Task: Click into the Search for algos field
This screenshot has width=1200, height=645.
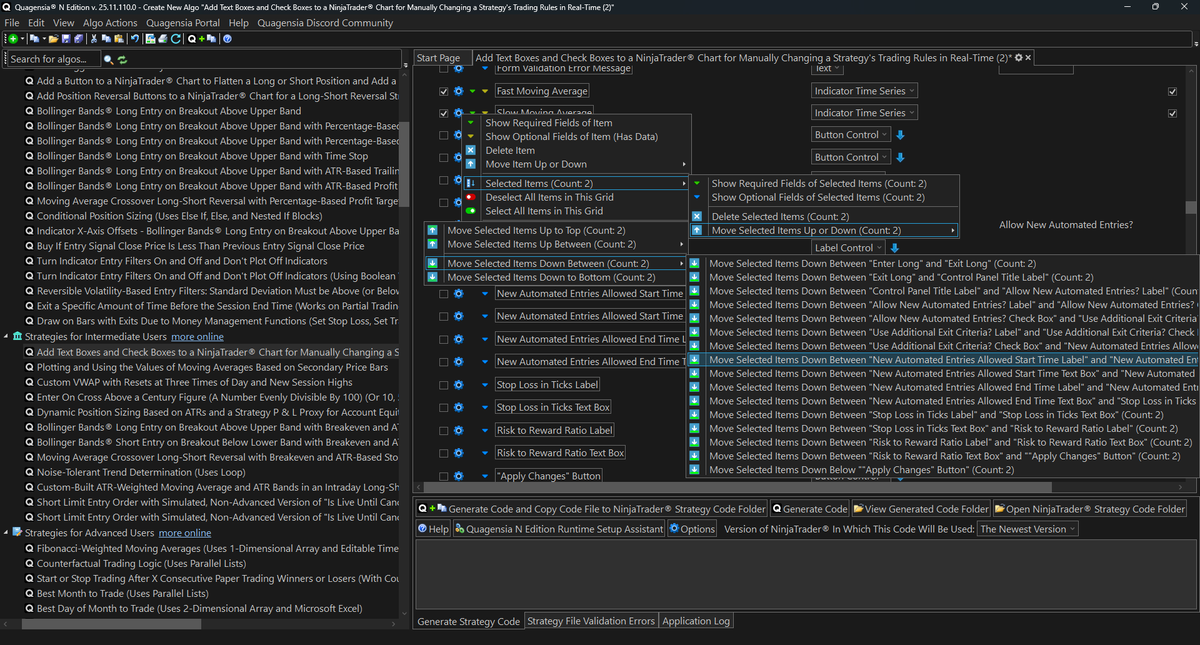Action: point(52,60)
